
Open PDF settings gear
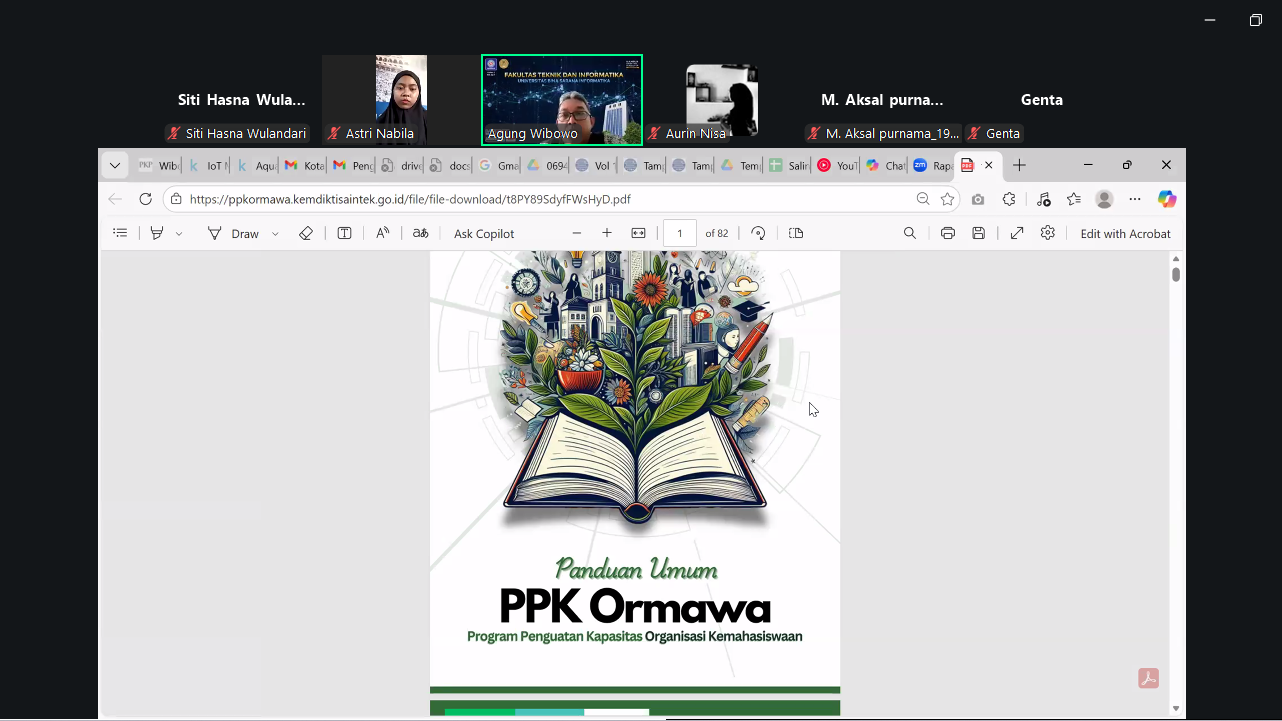[1047, 233]
